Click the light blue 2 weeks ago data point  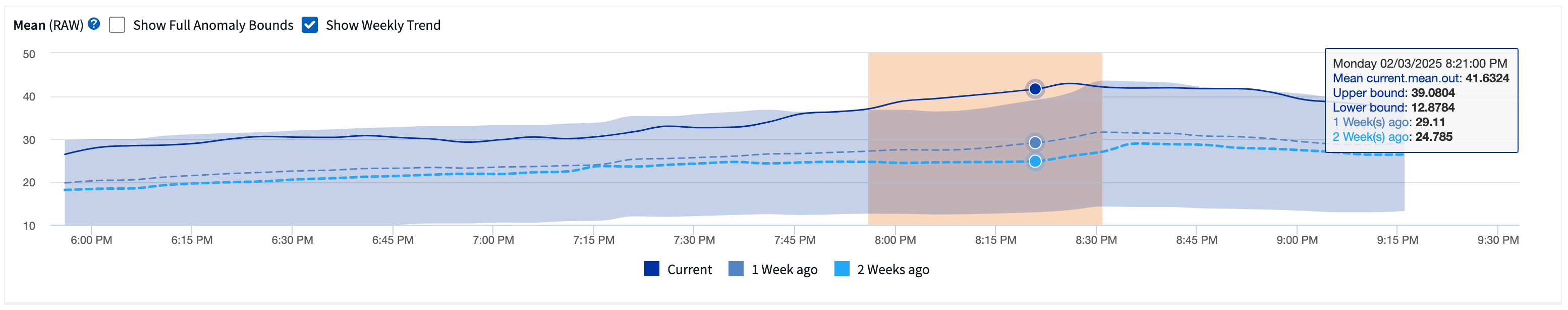point(1035,162)
